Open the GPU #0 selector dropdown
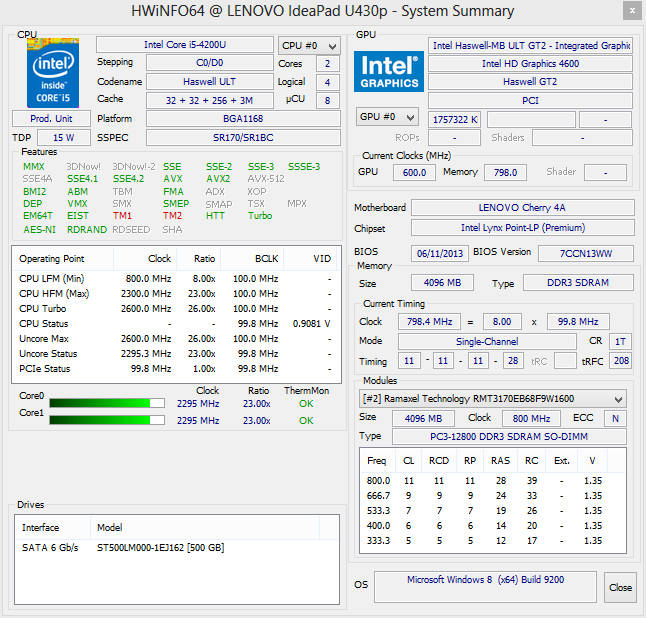Screen dimensions: 646x618 [388, 117]
